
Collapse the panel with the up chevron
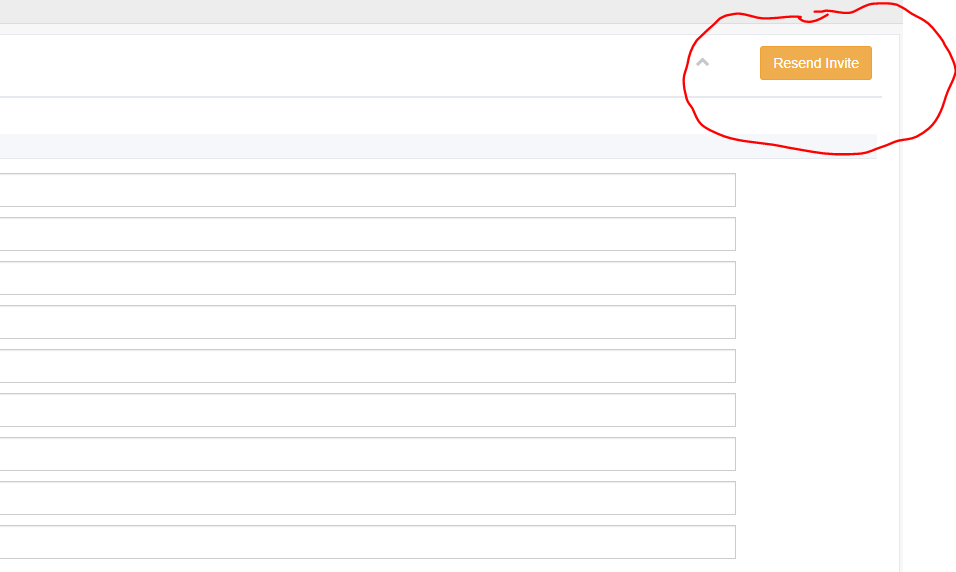(702, 62)
